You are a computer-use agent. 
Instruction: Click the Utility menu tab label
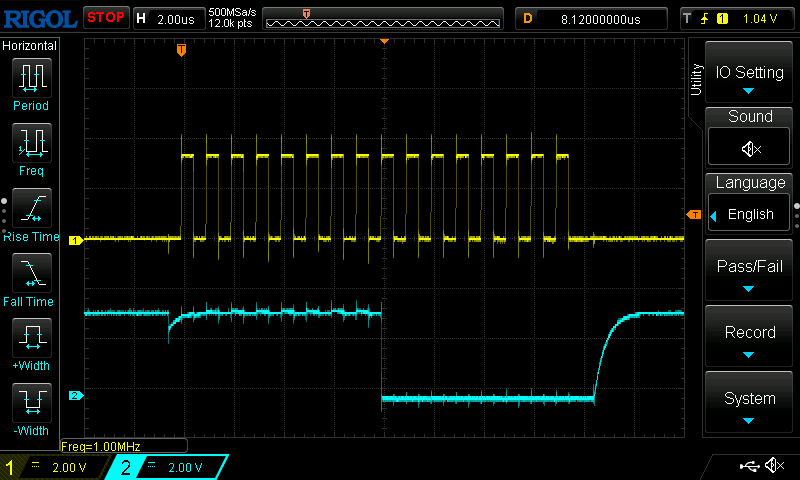point(696,80)
